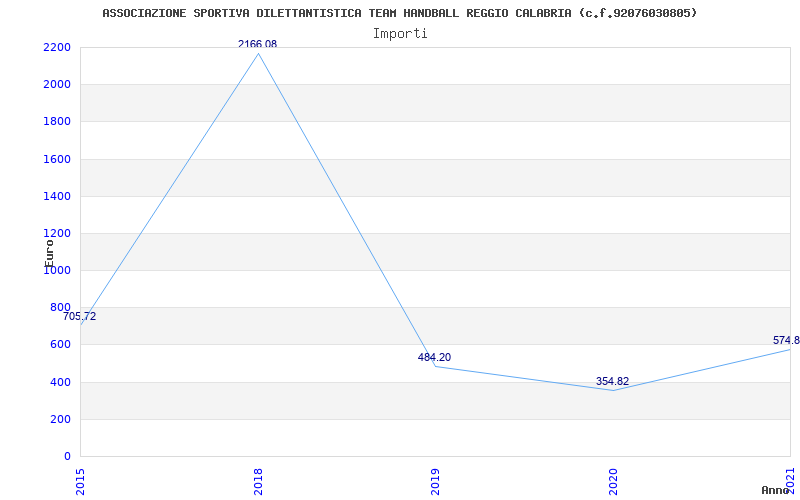Click the 2015 x-axis year label
The image size is (800, 500).
click(81, 482)
